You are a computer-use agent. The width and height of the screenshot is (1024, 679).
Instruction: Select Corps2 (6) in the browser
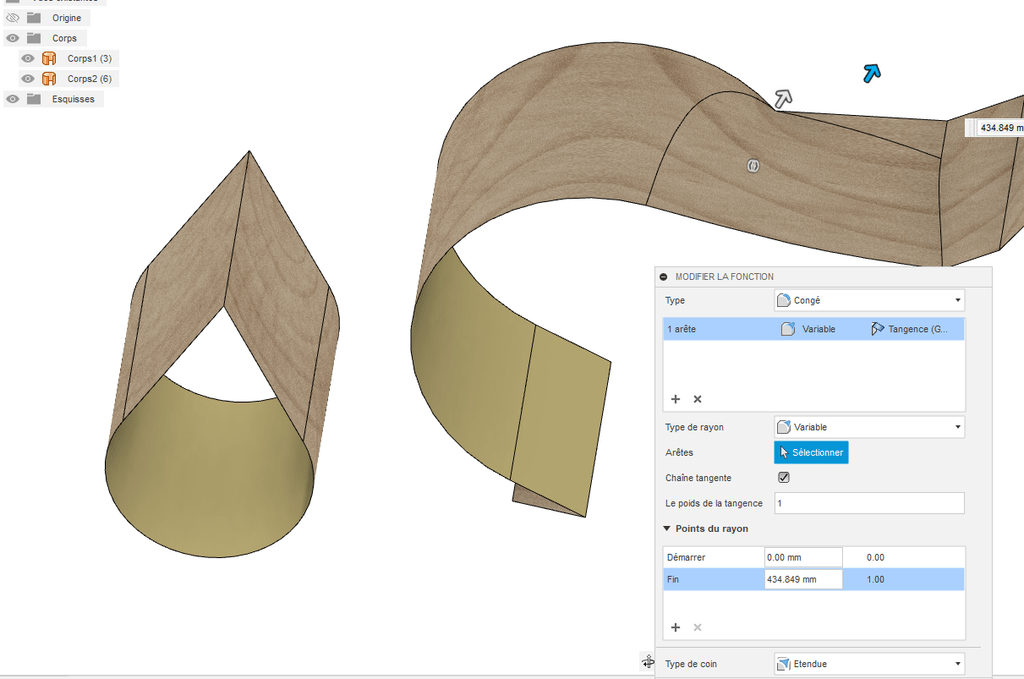(x=89, y=78)
